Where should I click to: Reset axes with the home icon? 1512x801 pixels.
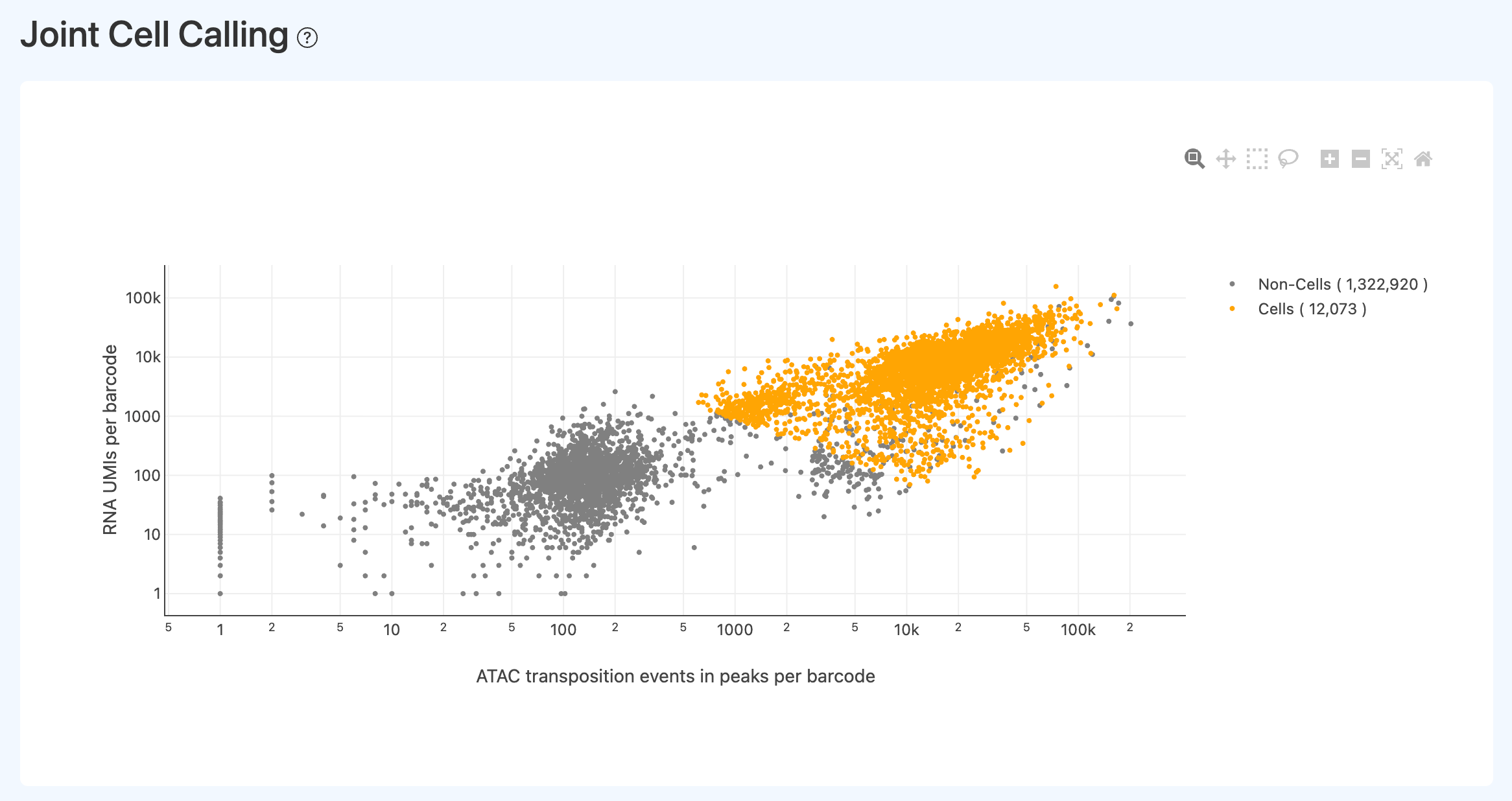[x=1423, y=159]
